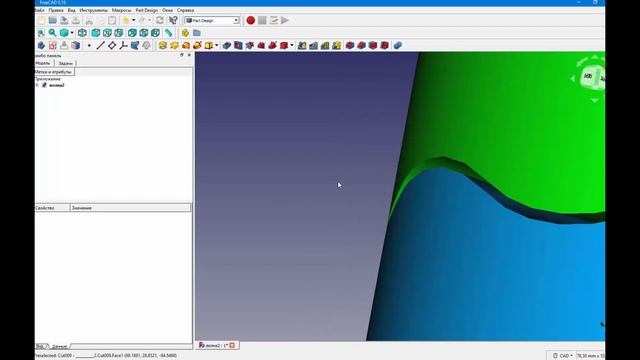Open the Part Design menu
This screenshot has height=360, width=640.
(147, 10)
